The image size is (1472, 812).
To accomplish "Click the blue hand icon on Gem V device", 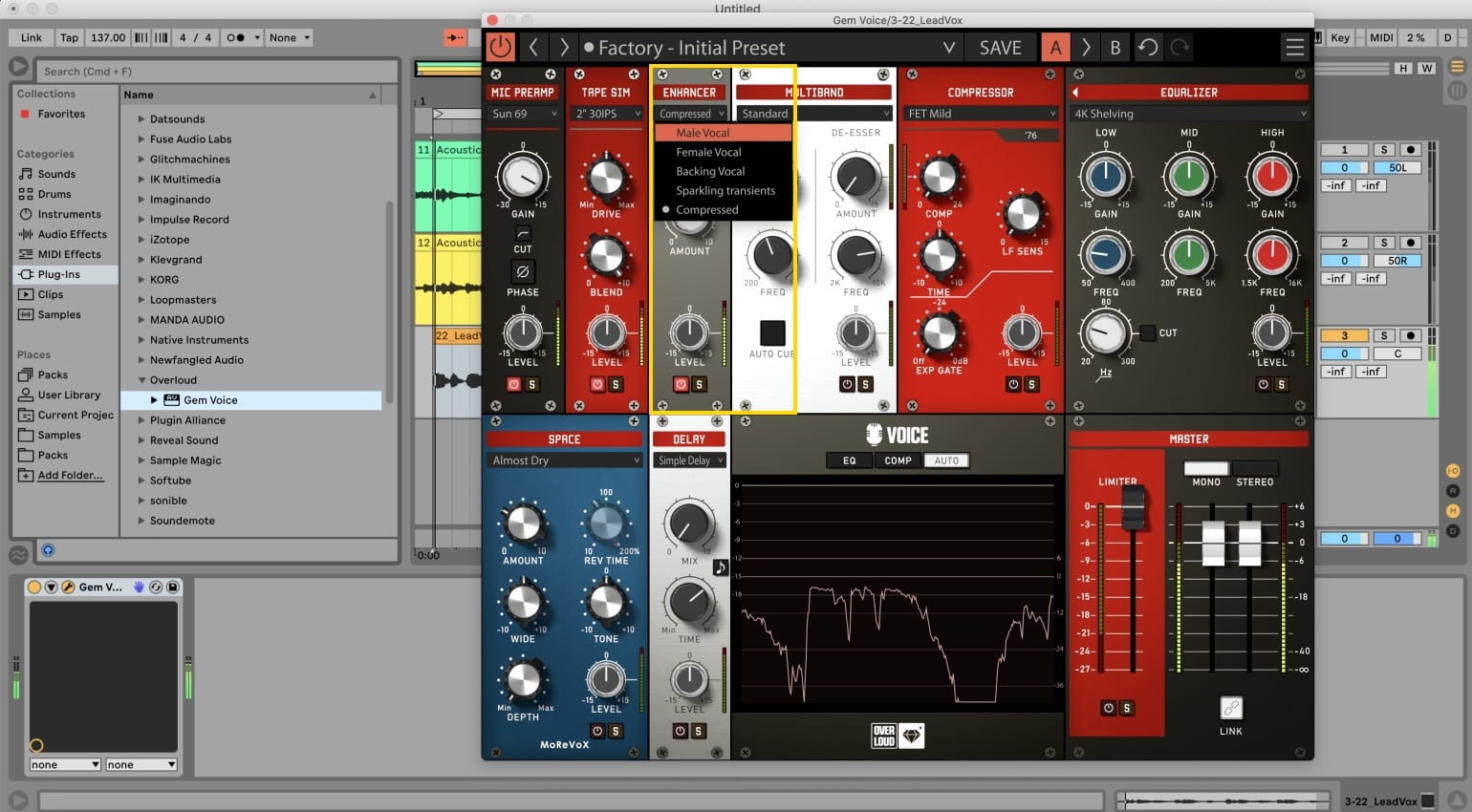I will (x=139, y=587).
